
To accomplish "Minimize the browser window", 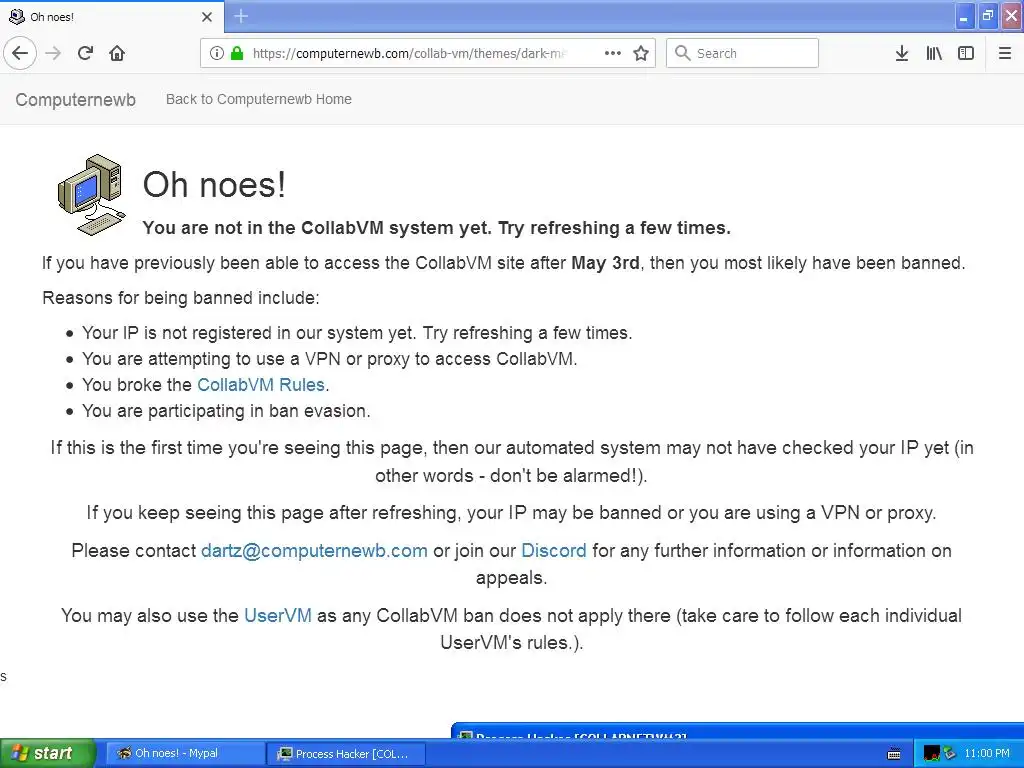I will pyautogui.click(x=964, y=16).
